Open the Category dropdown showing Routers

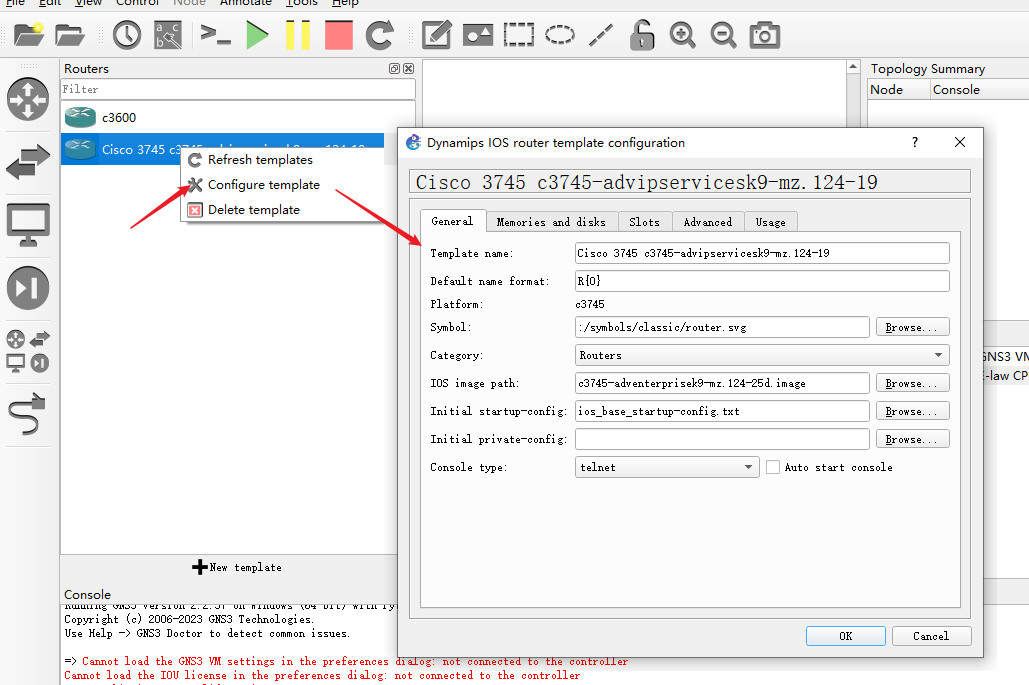[762, 355]
